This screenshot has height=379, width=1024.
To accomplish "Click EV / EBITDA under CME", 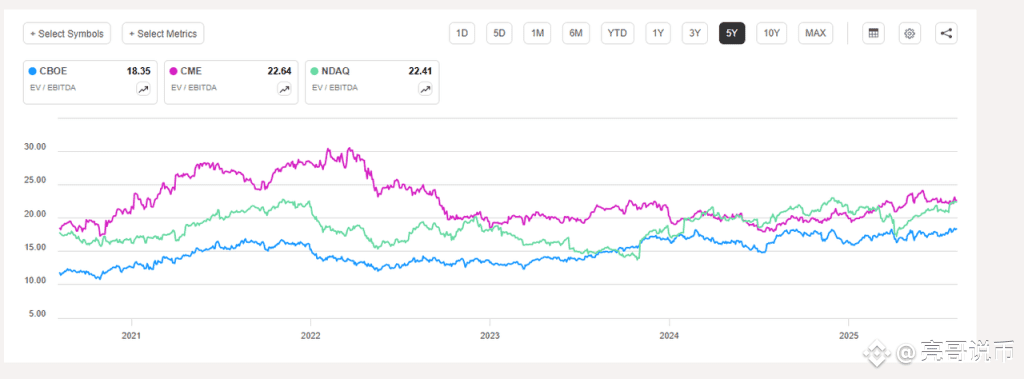I will [x=194, y=87].
